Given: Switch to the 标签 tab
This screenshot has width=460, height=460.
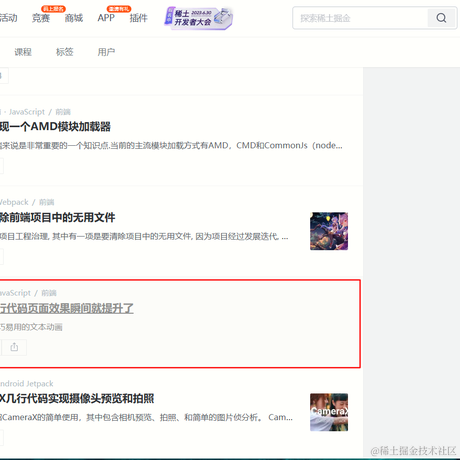Looking at the screenshot, I should click(x=64, y=52).
